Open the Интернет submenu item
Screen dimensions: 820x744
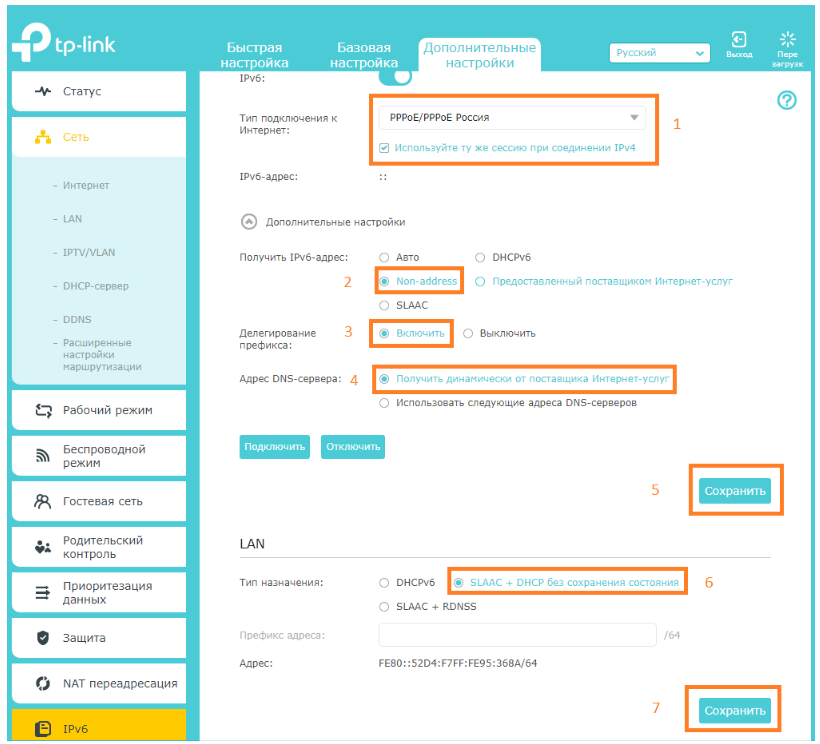pos(86,186)
